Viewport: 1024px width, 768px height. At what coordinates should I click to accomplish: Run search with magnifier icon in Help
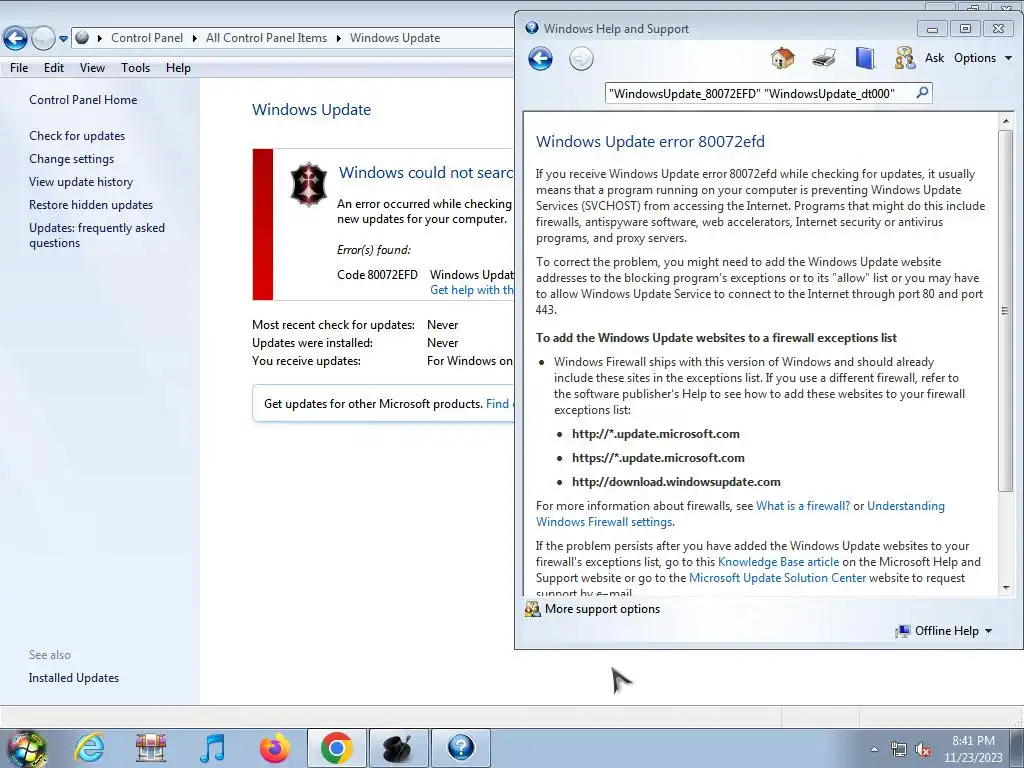click(x=921, y=93)
